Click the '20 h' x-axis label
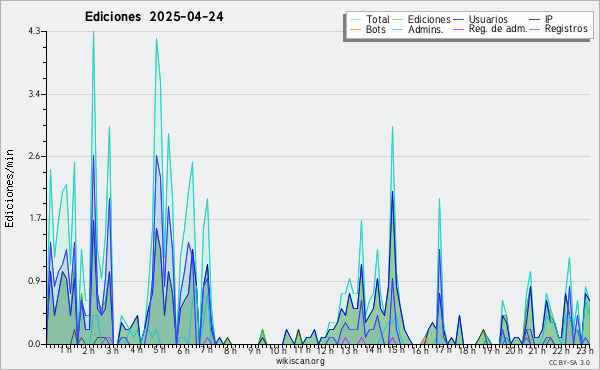This screenshot has width=600, height=370. 514,350
